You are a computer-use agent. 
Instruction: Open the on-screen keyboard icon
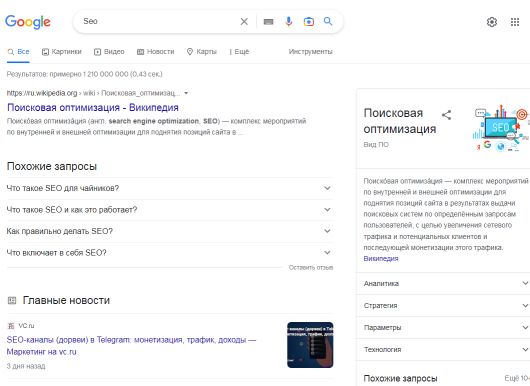click(268, 22)
